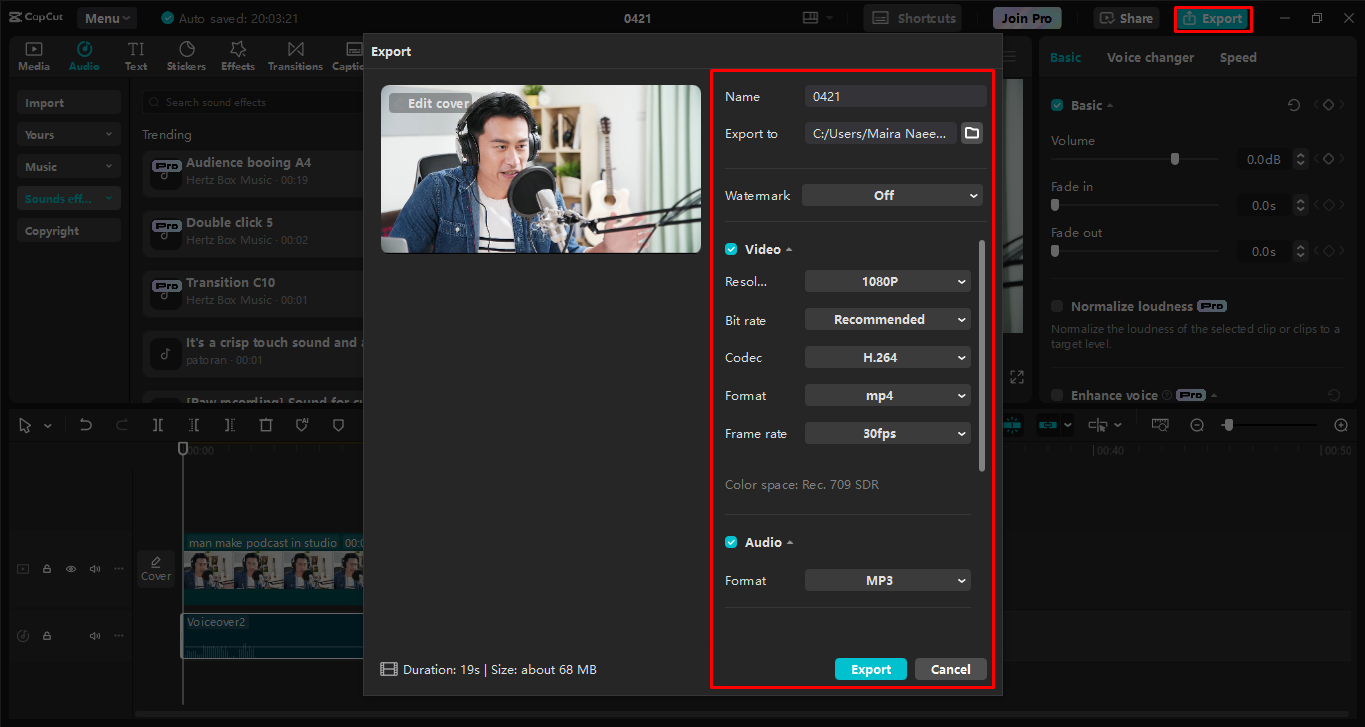Expand the Music category in sidebar
The image size is (1365, 727).
[68, 167]
